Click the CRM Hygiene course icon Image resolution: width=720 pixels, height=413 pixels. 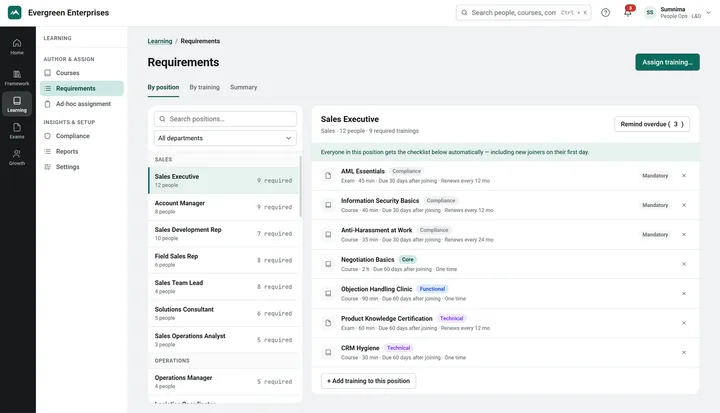pos(328,352)
